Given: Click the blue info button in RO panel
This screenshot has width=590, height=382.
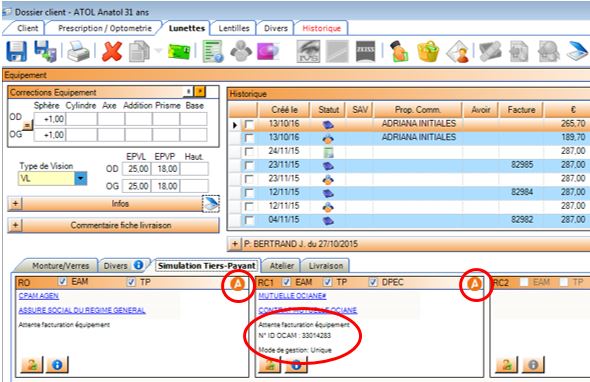Looking at the screenshot, I should [x=57, y=364].
